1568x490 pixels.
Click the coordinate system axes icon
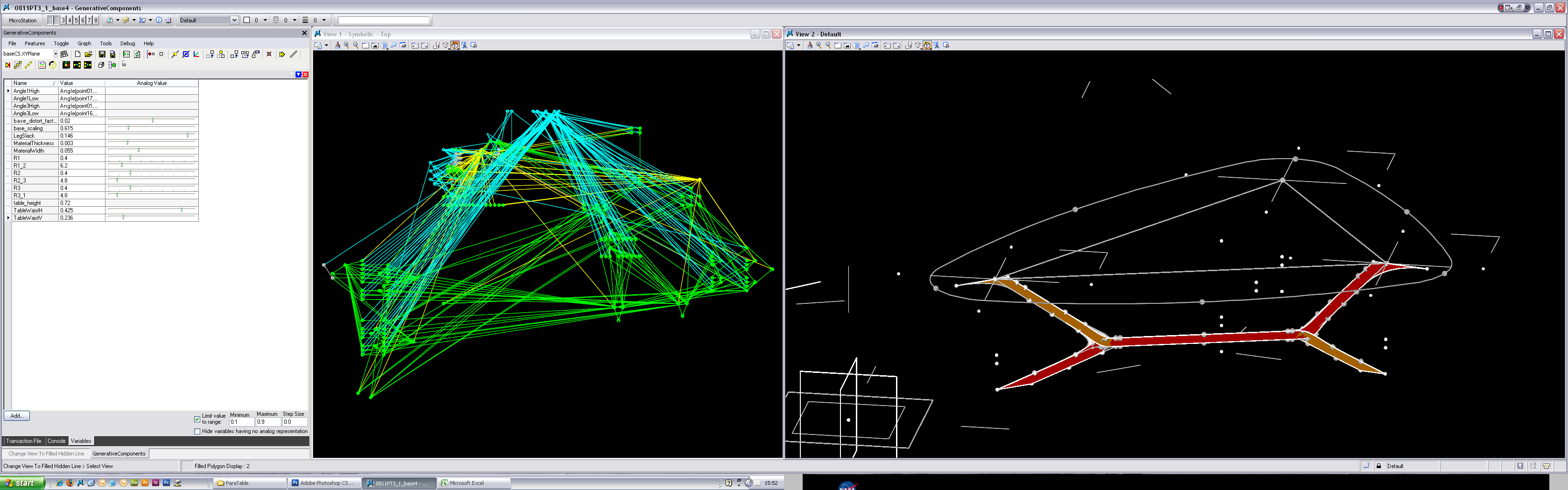[x=196, y=54]
